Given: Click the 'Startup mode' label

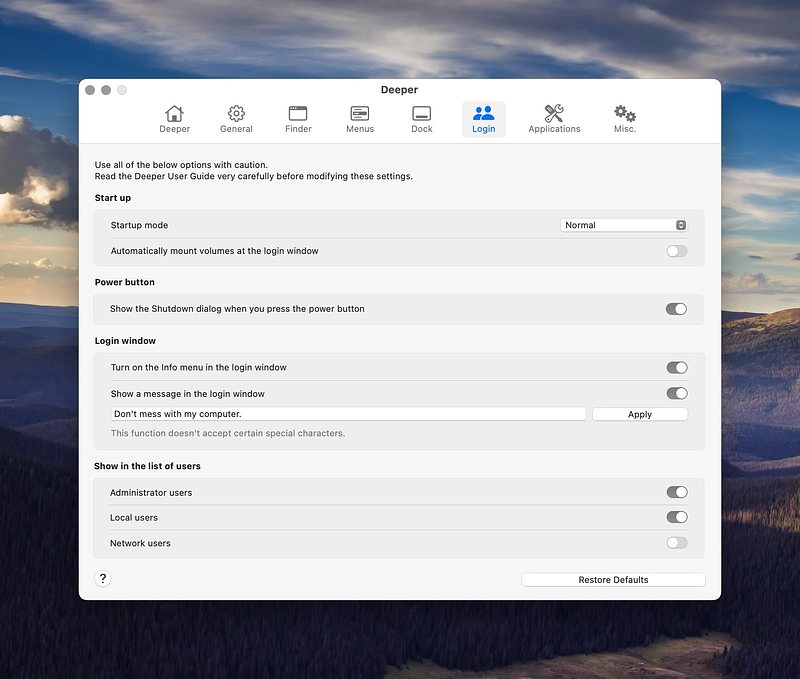Looking at the screenshot, I should coord(139,225).
